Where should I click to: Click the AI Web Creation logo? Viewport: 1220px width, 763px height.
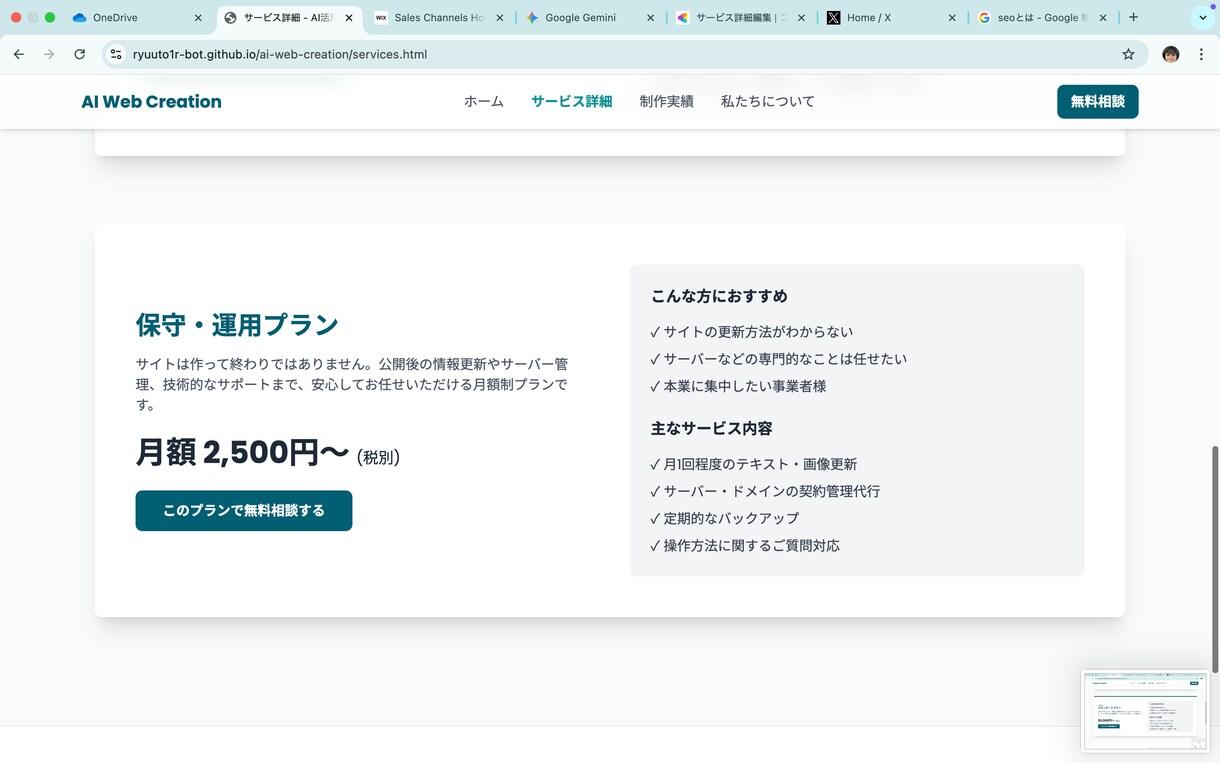pyautogui.click(x=151, y=101)
